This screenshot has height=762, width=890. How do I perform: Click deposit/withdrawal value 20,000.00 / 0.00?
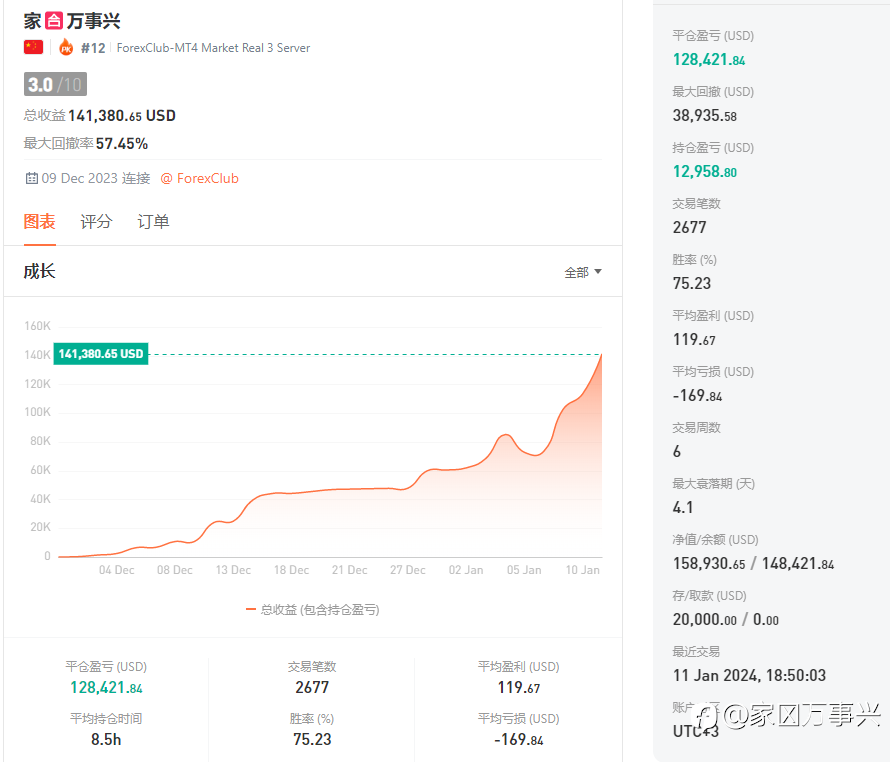coord(725,619)
